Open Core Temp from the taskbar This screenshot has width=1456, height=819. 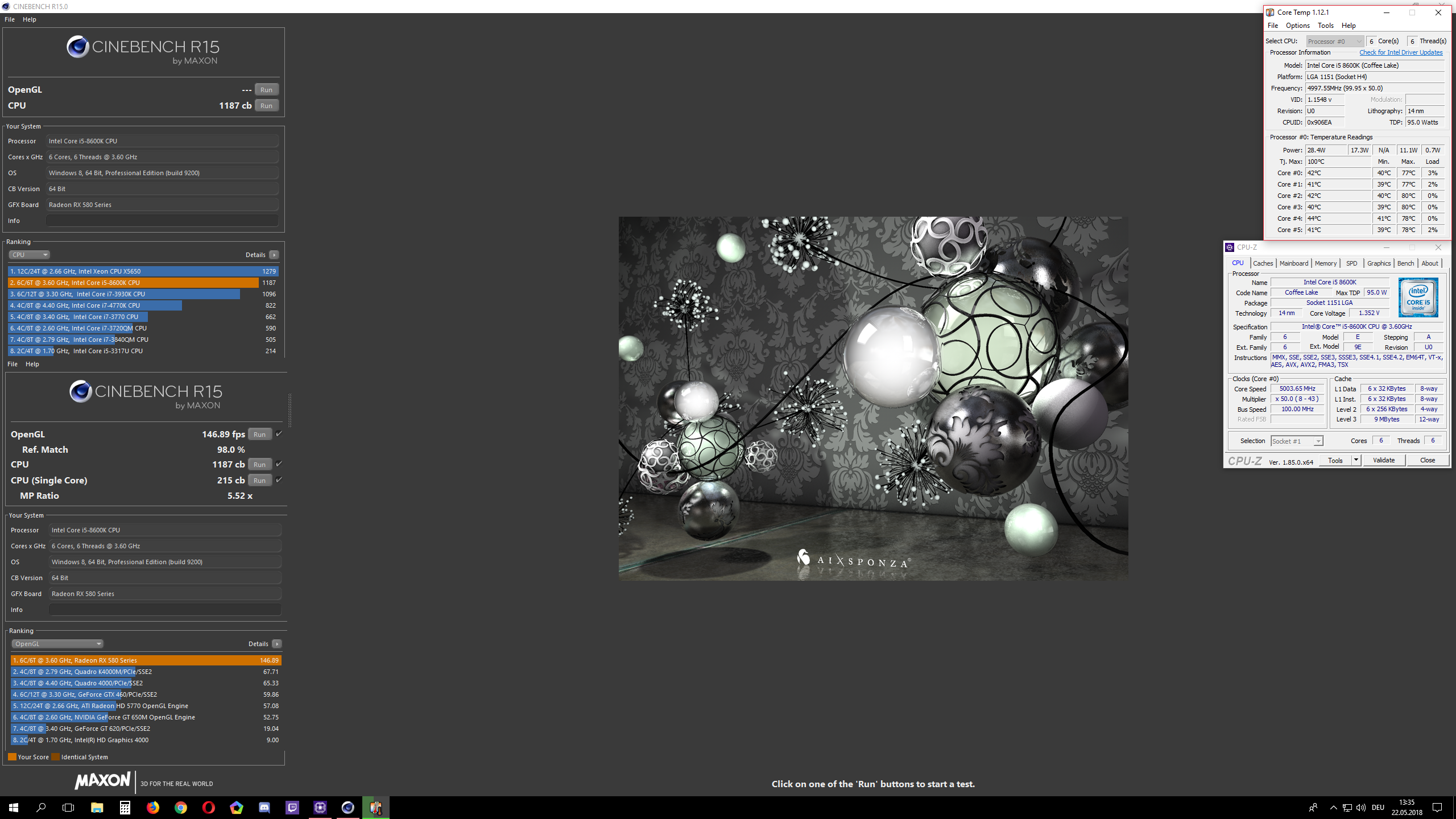375,807
